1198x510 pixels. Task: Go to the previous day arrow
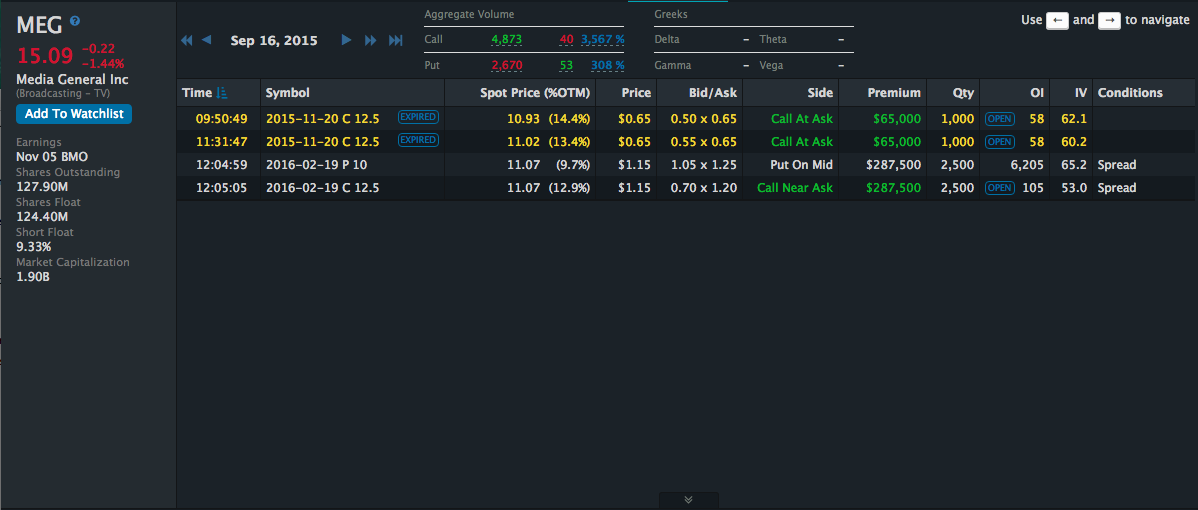point(206,40)
